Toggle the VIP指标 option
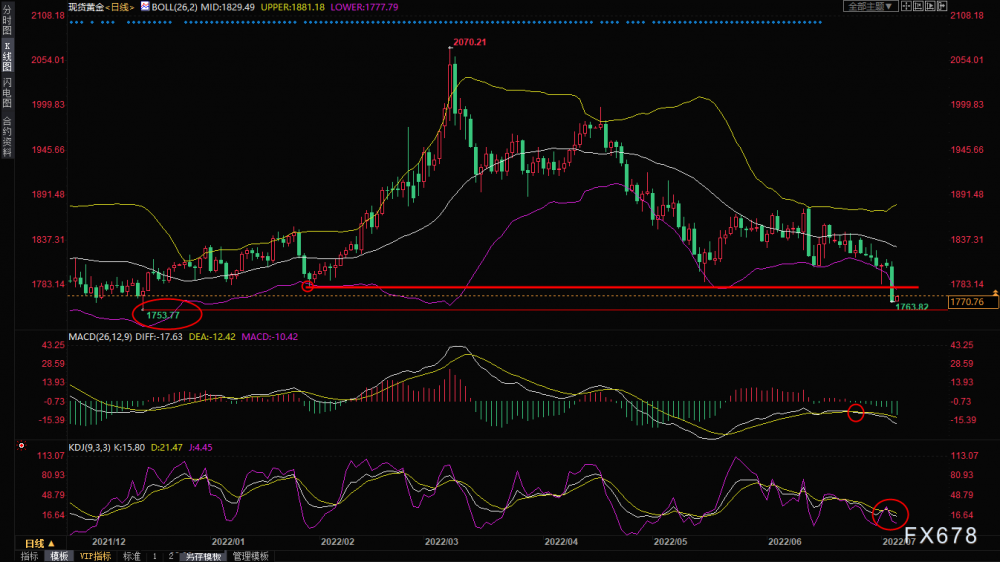Viewport: 1000px width, 562px height. pyautogui.click(x=95, y=556)
